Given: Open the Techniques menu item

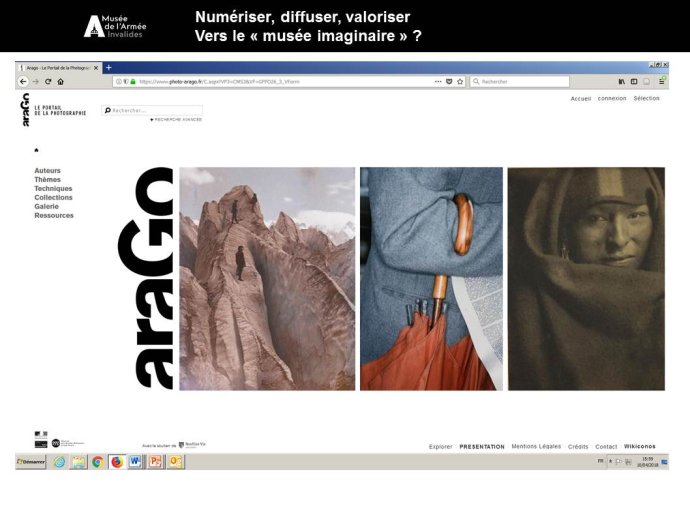Looking at the screenshot, I should pyautogui.click(x=53, y=188).
